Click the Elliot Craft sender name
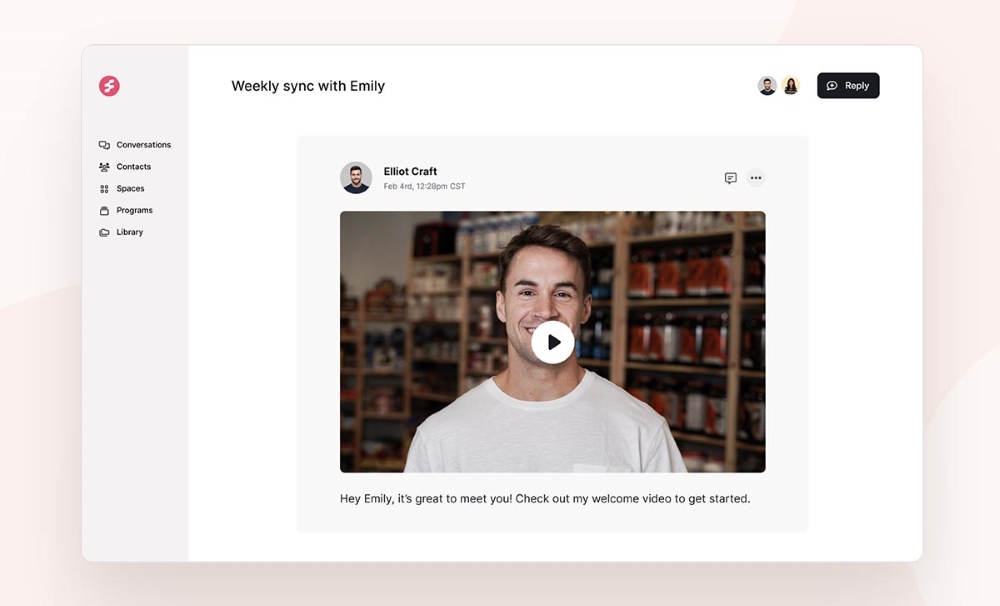 pos(410,171)
